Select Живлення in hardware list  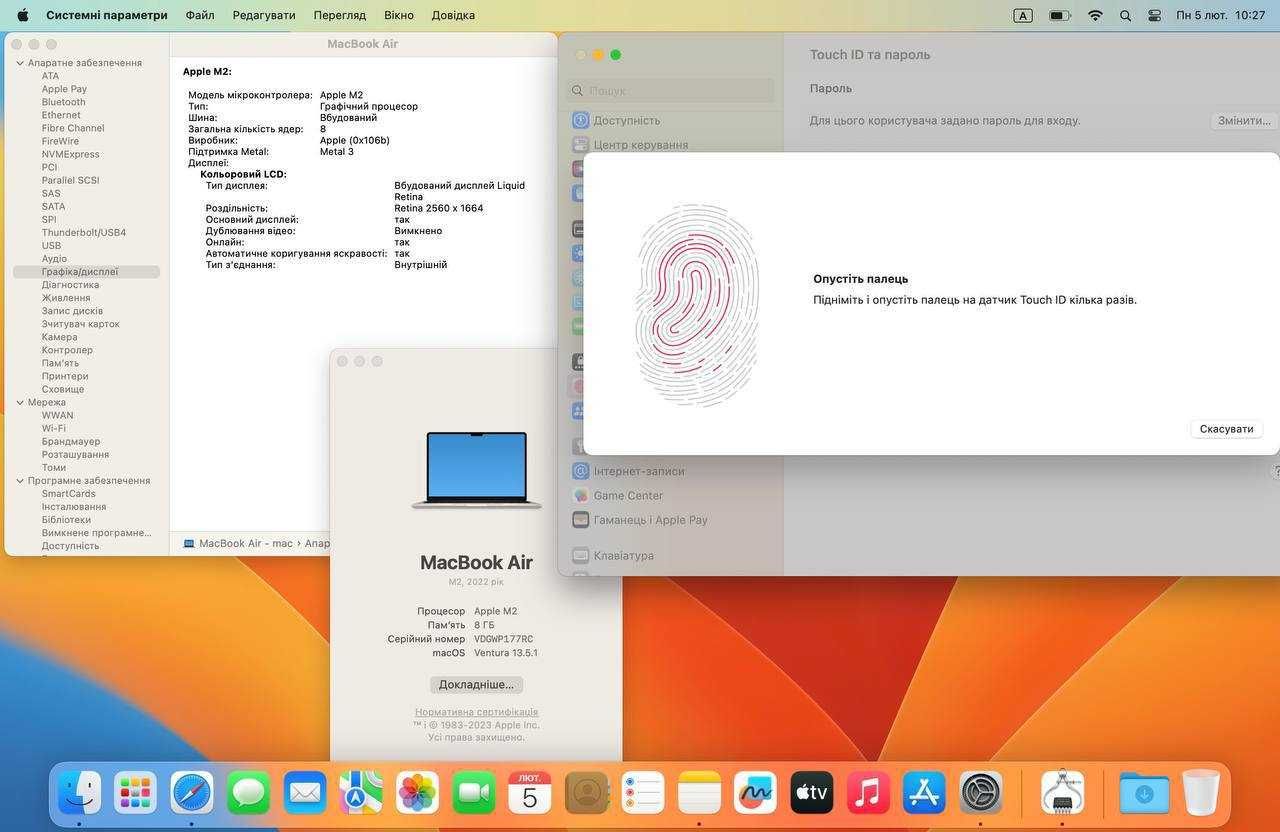pos(66,298)
